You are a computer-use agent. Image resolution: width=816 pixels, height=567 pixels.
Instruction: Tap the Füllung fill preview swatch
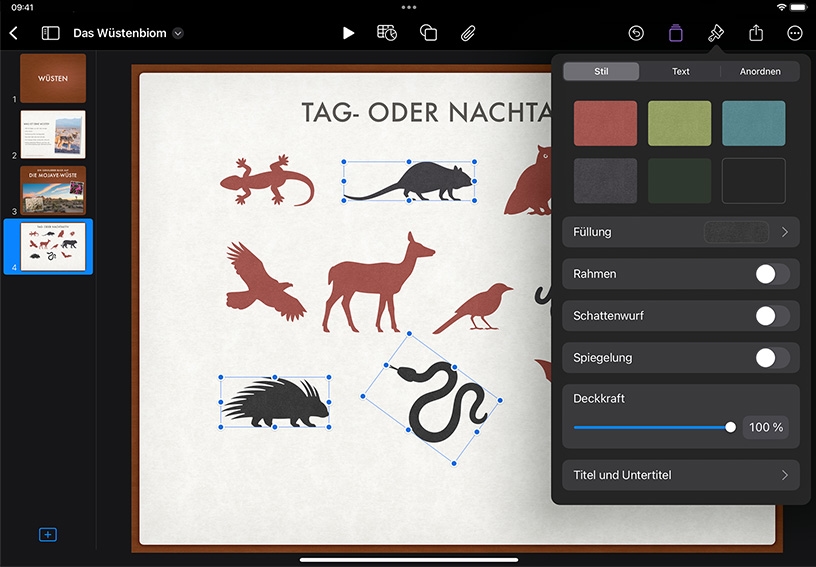coord(736,232)
